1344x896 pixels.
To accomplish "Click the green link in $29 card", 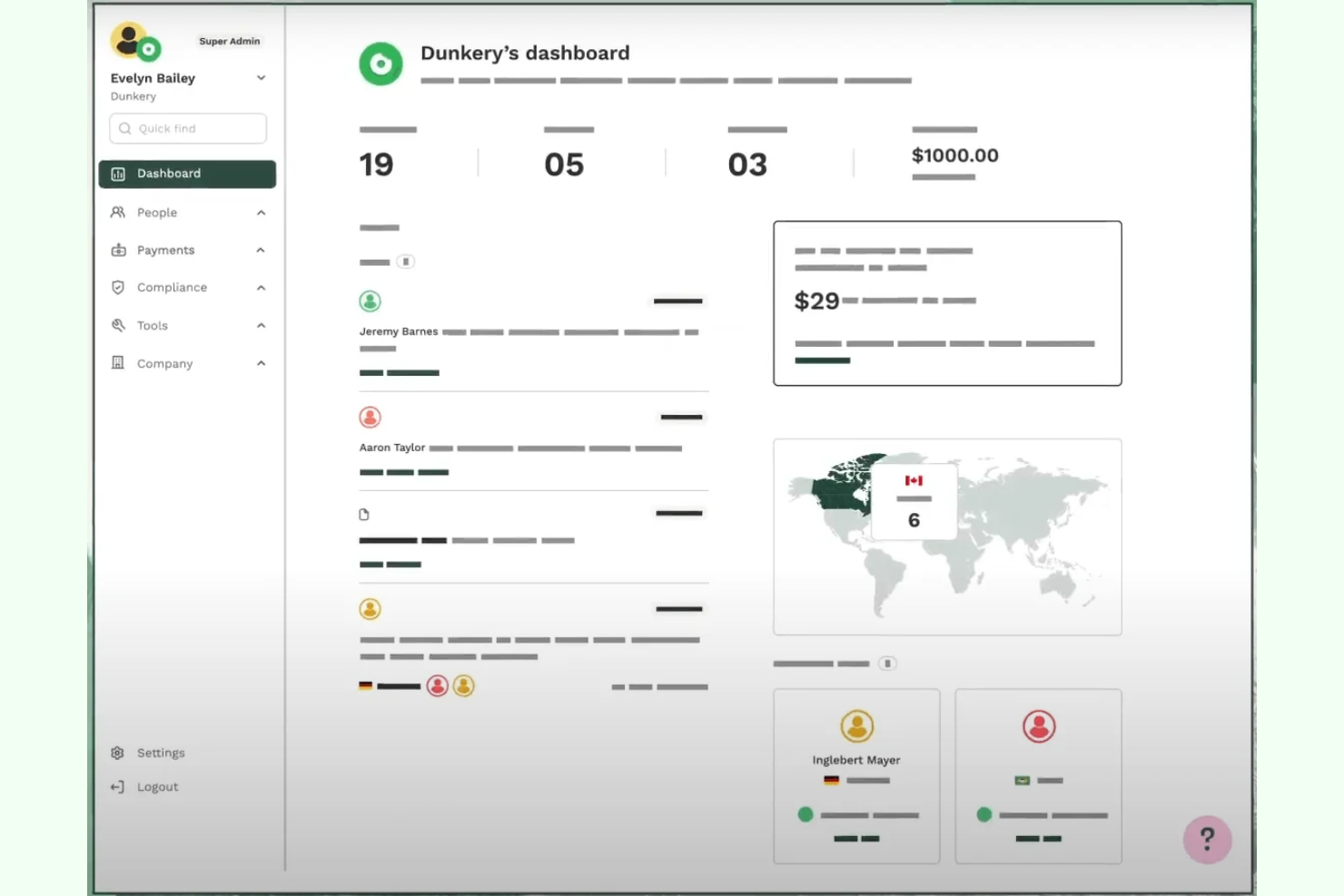I will click(822, 361).
